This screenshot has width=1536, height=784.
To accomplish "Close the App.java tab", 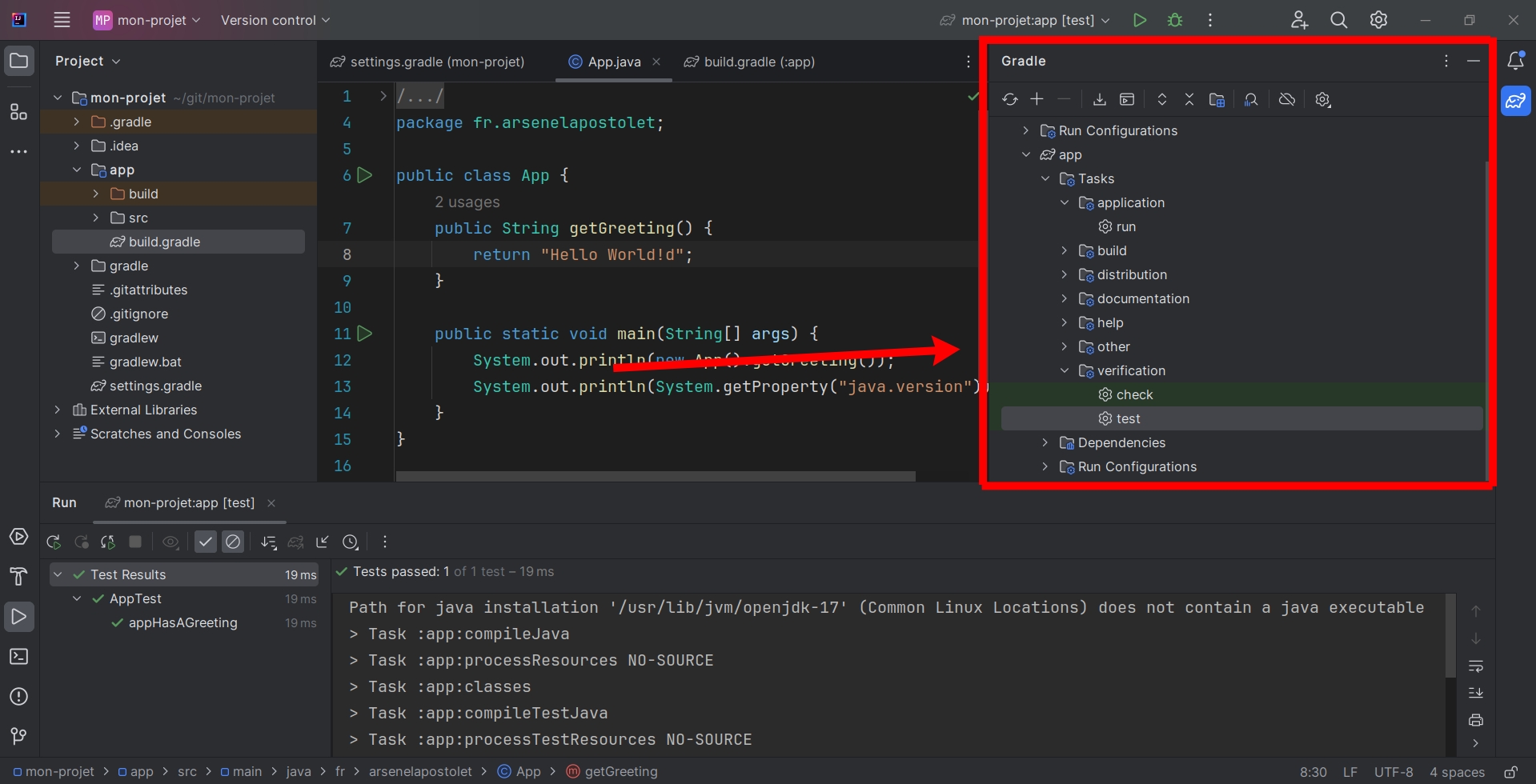I will [x=656, y=62].
